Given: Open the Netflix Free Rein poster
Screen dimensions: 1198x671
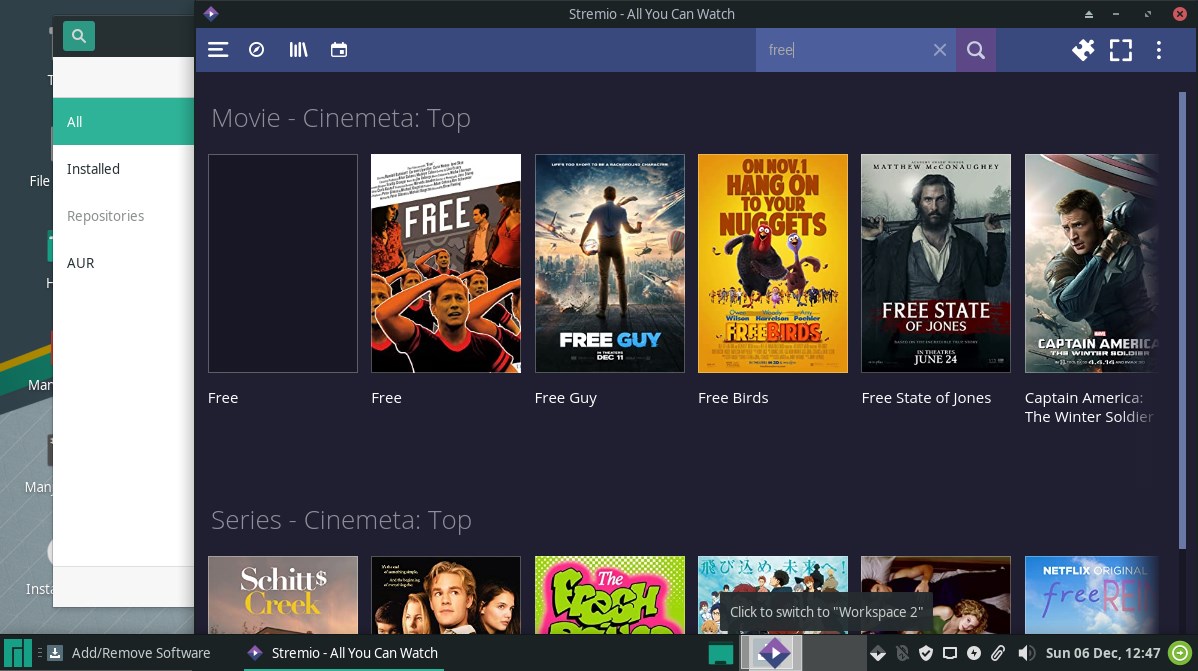Looking at the screenshot, I should (x=1091, y=595).
